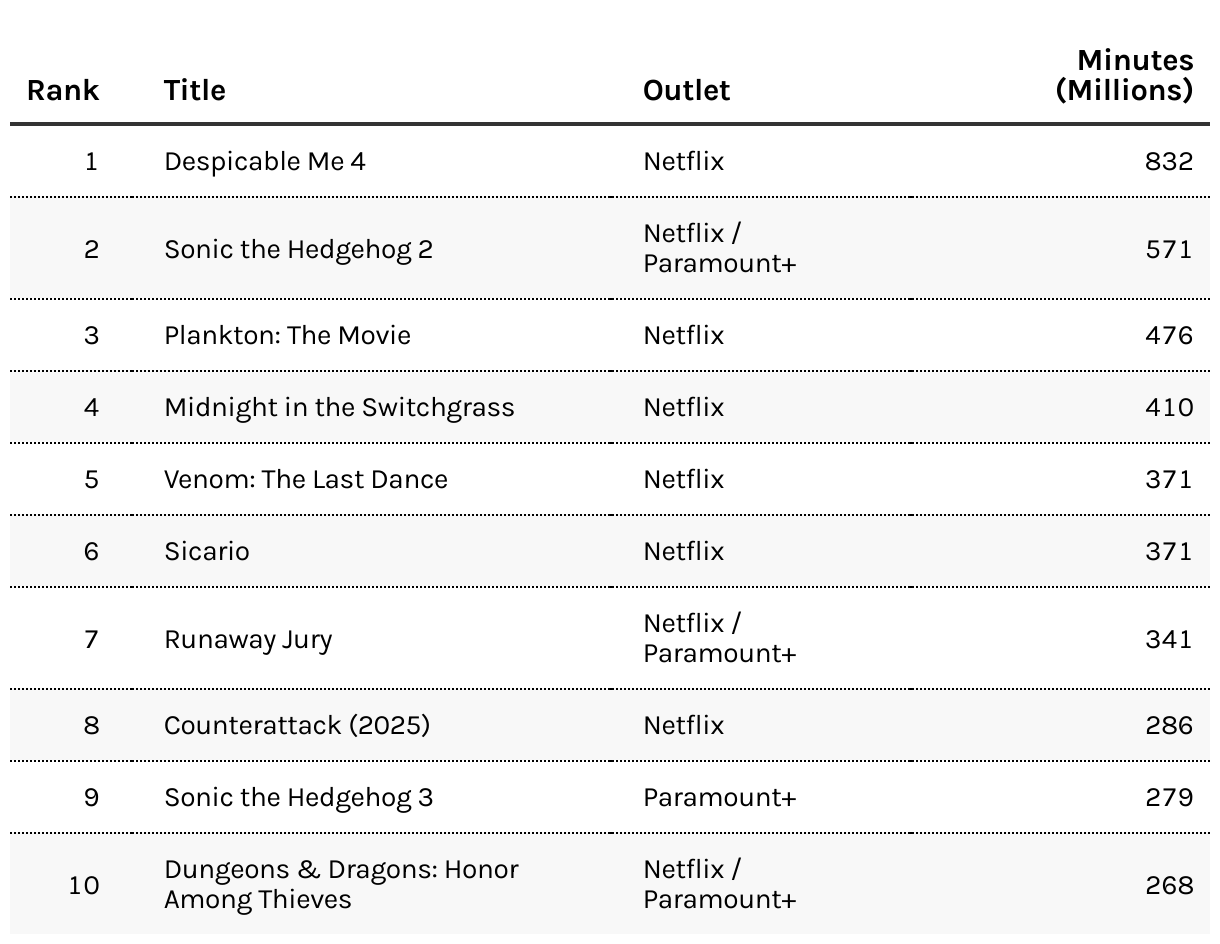Click the Paramount+ outlet in rank 9 row

point(720,797)
